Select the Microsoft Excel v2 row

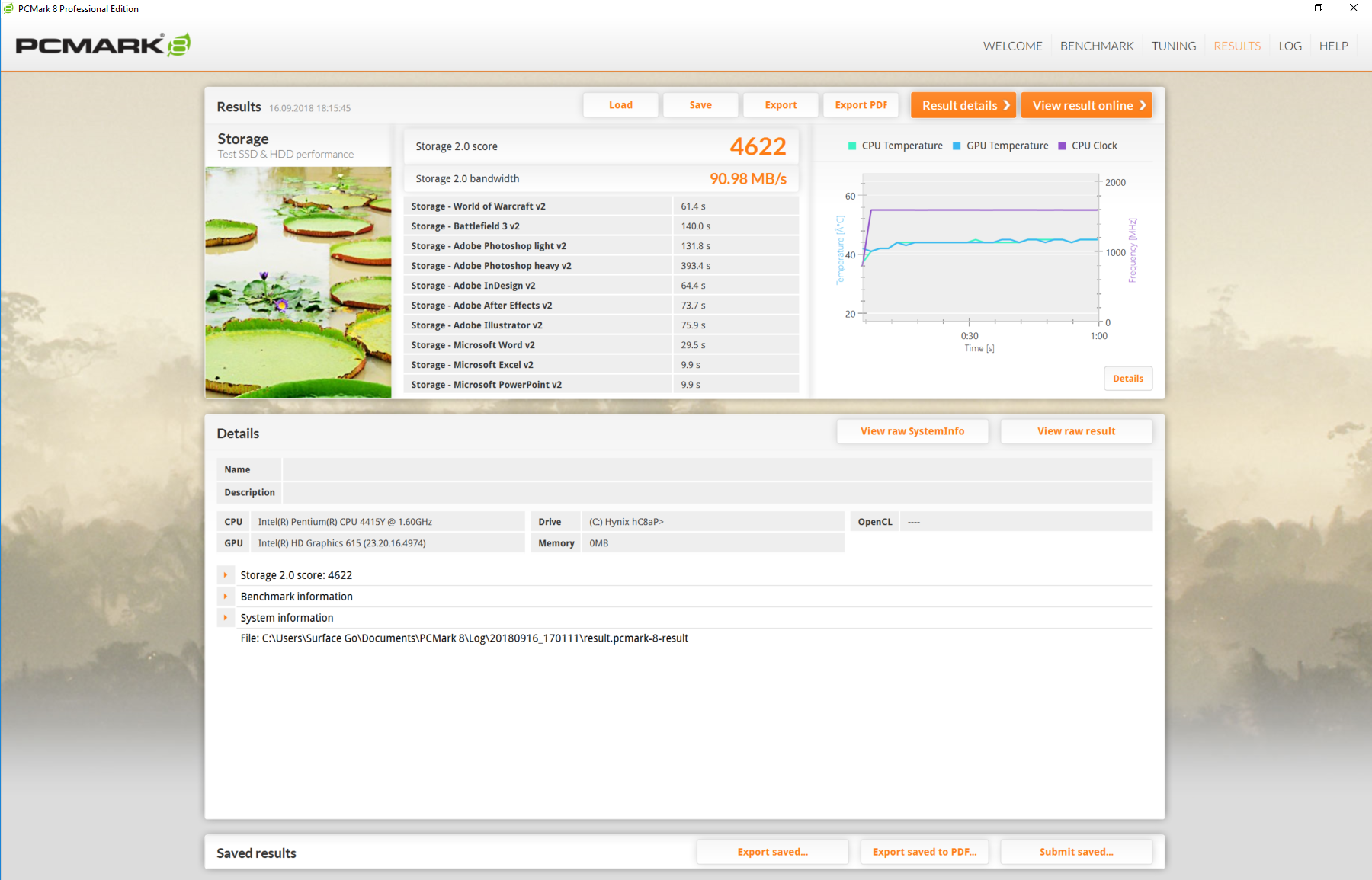coord(601,364)
